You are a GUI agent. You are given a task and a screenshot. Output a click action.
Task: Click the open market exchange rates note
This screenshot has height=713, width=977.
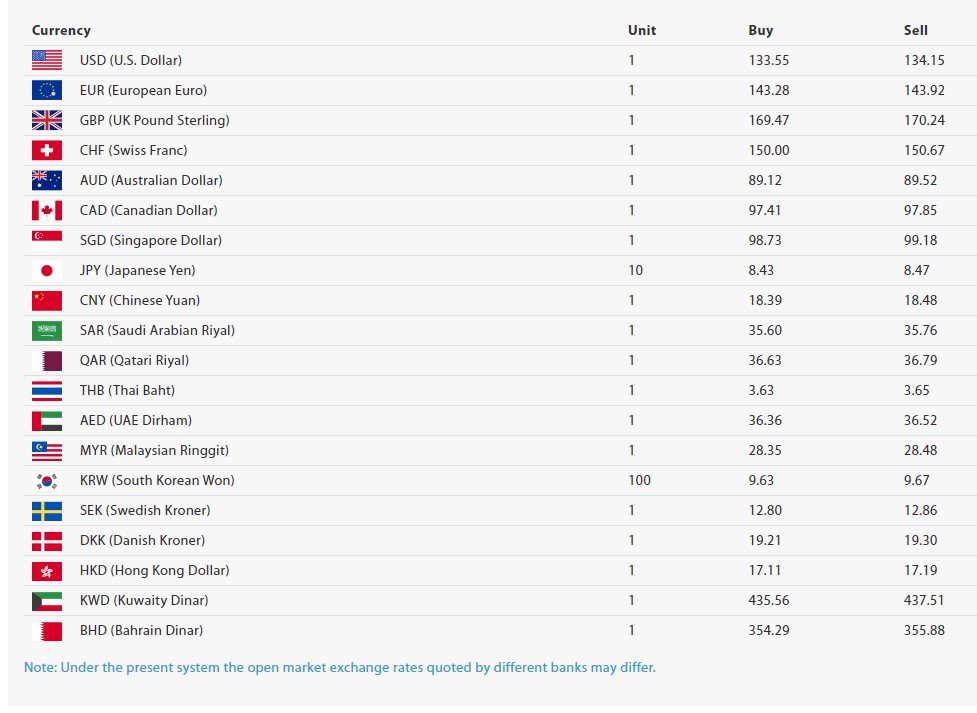(340, 667)
